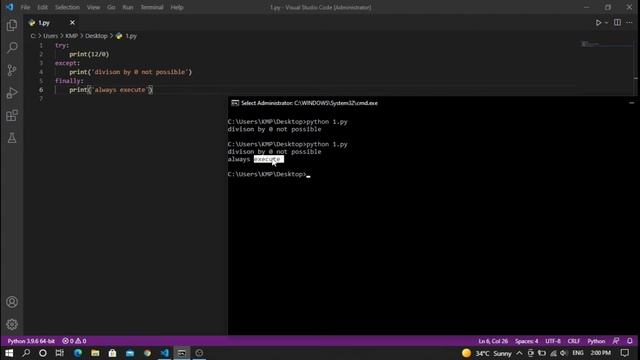Open the Explorer view in activity bar
Screen dimensions: 640x360
click(x=12, y=25)
